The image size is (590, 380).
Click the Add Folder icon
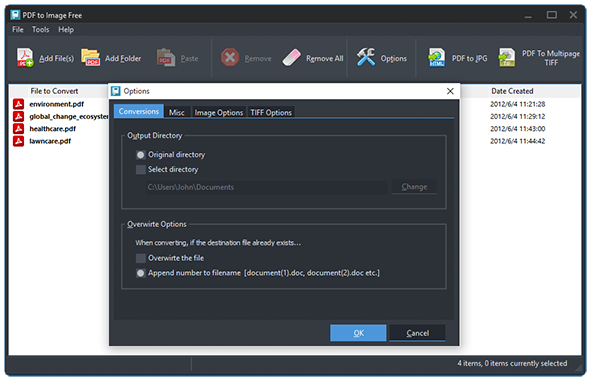click(90, 58)
